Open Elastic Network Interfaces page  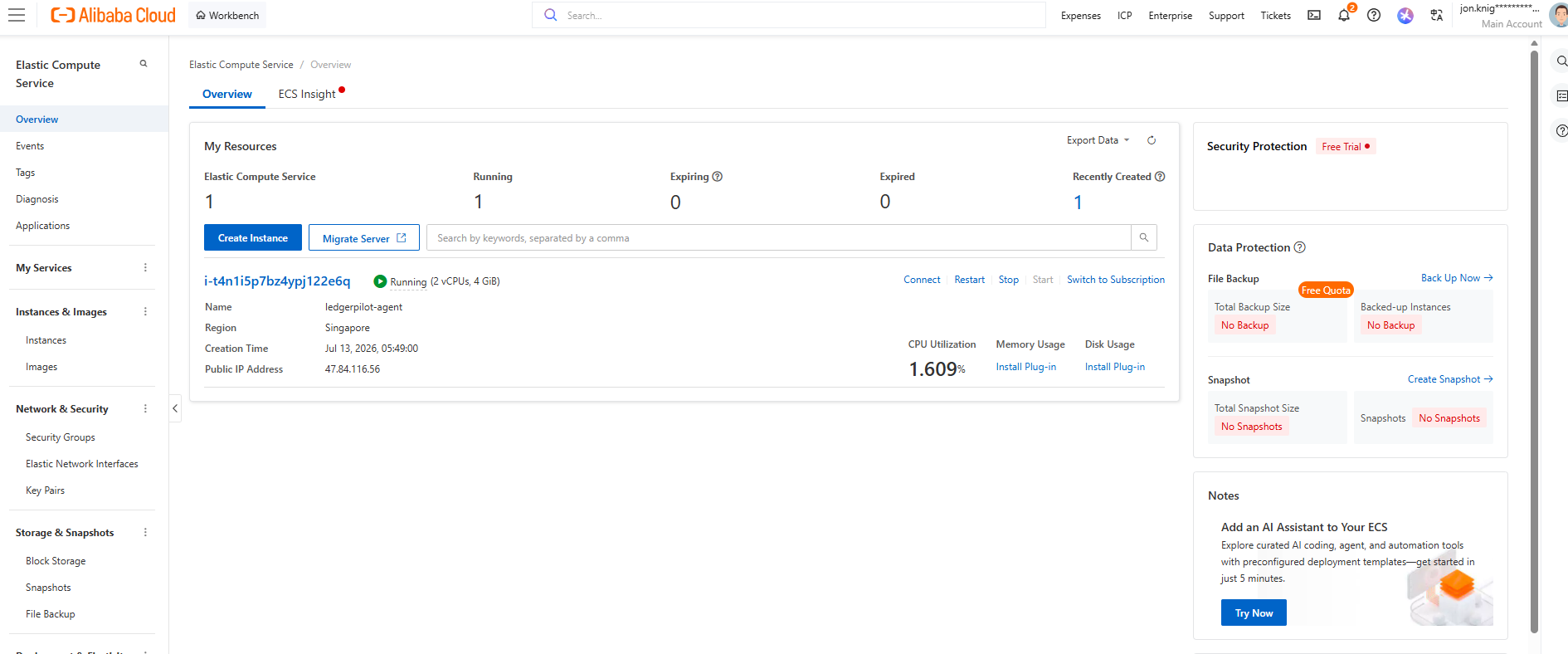(82, 464)
